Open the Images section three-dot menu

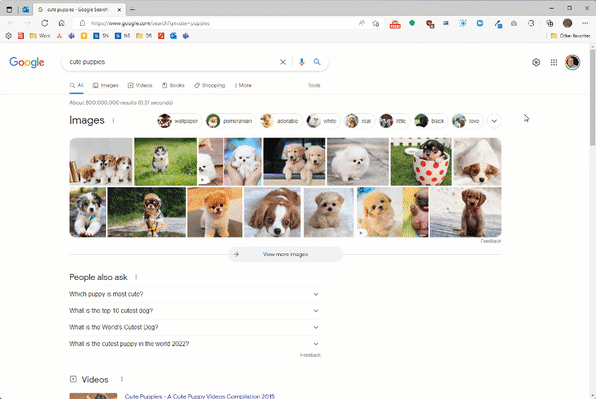coord(113,120)
